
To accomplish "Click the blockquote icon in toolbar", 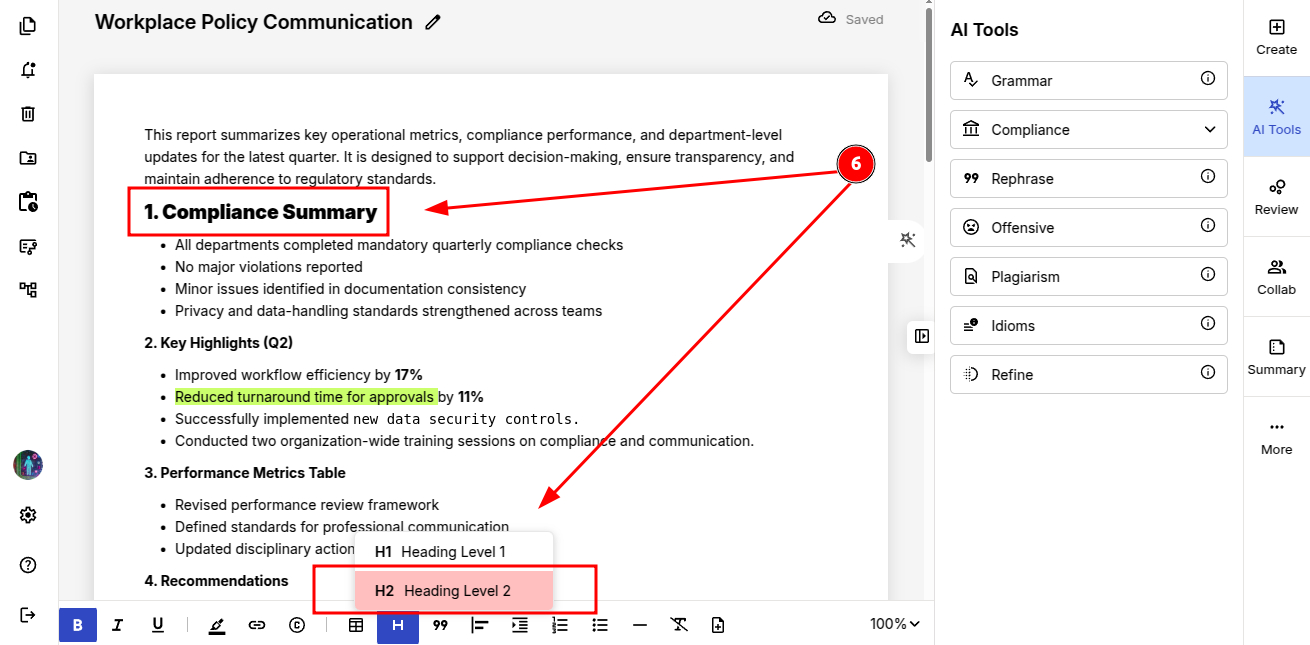I will (439, 625).
